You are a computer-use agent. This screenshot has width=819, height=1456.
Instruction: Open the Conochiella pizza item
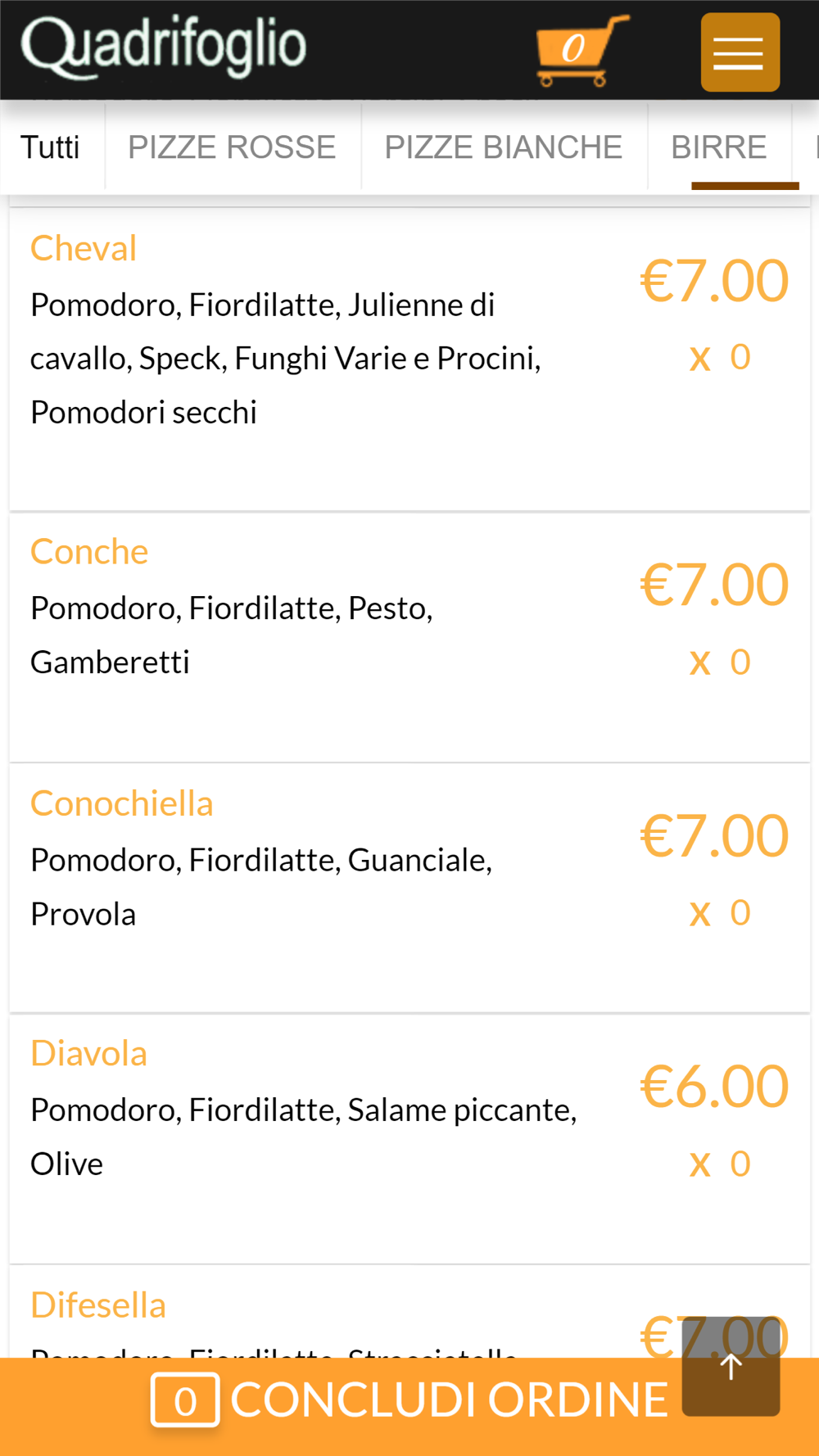(121, 804)
